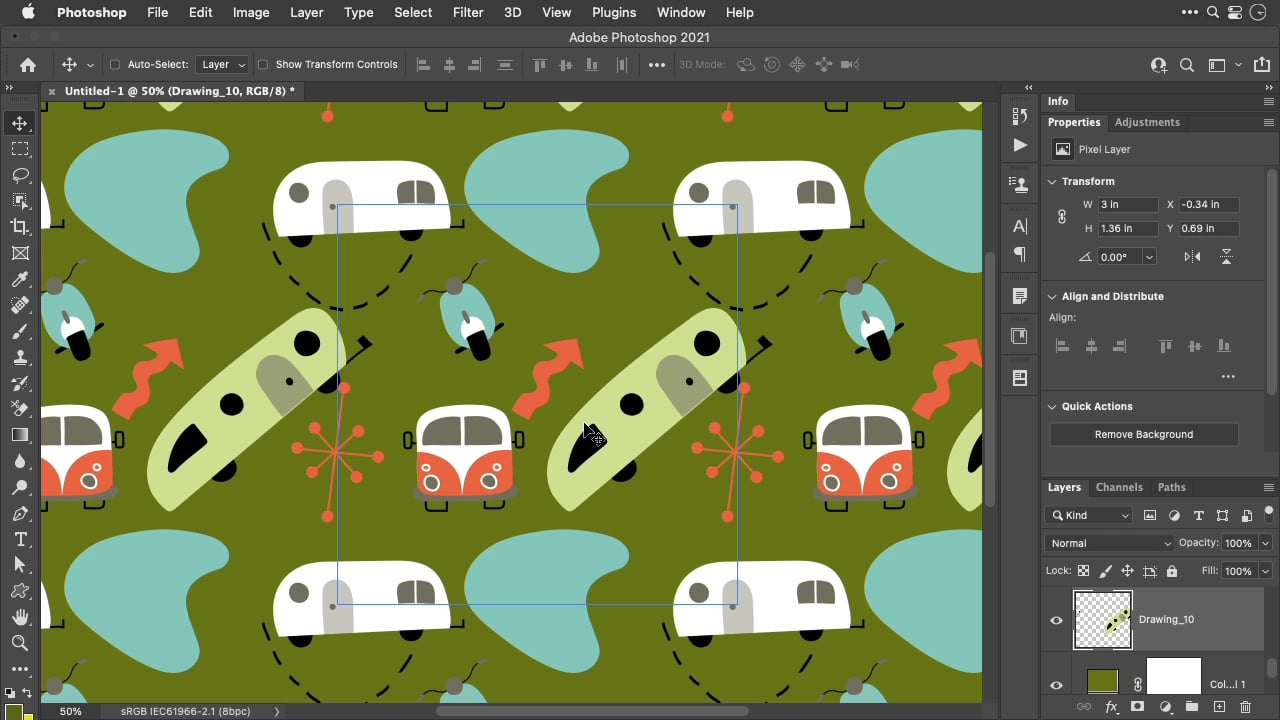Collapse the Quick Actions section
This screenshot has height=720, width=1280.
coord(1052,406)
